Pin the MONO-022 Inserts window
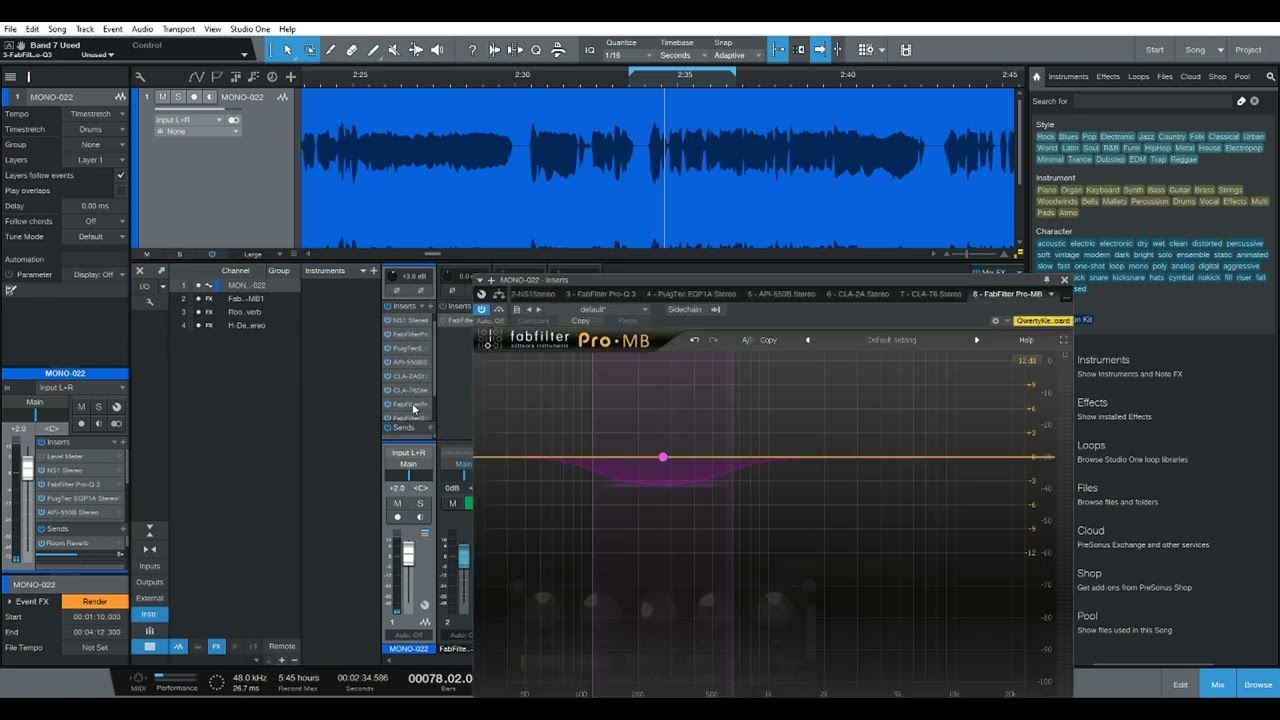 (x=1047, y=280)
